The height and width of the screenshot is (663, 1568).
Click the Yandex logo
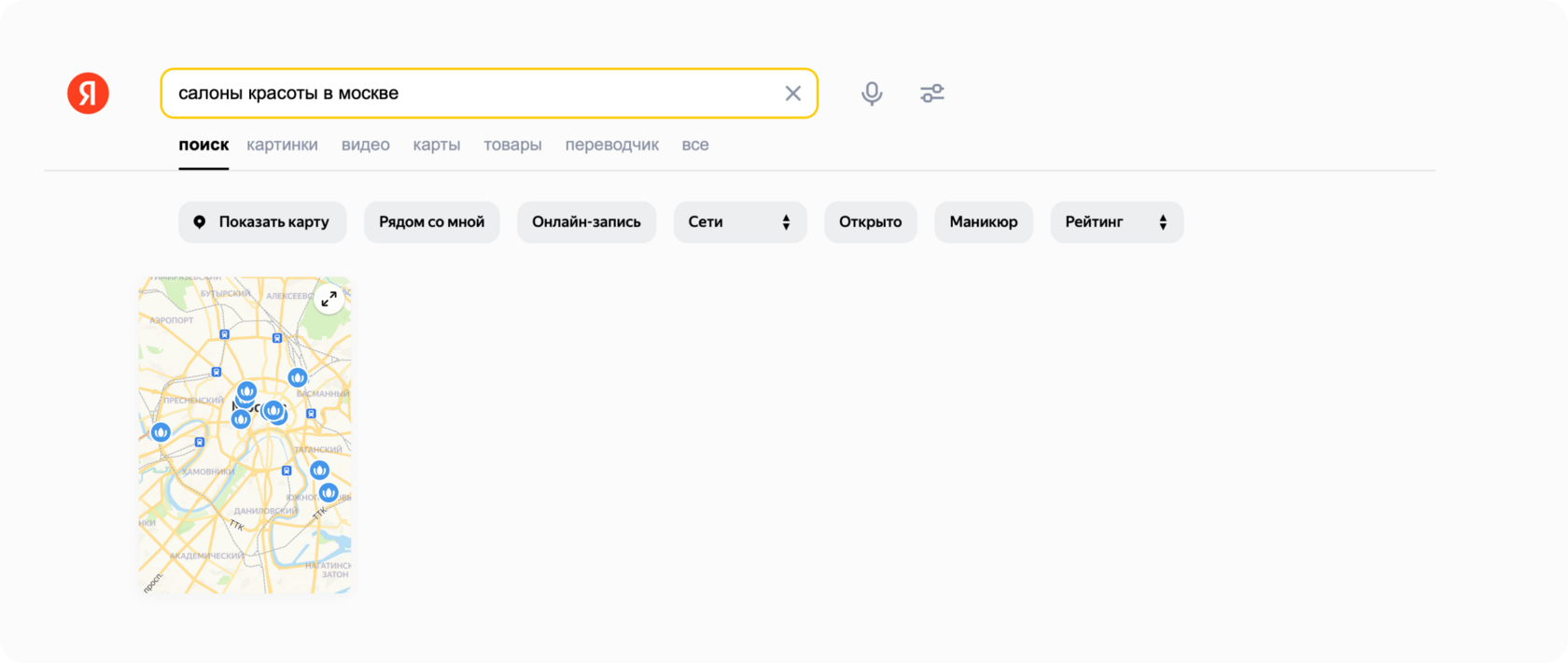pyautogui.click(x=88, y=93)
